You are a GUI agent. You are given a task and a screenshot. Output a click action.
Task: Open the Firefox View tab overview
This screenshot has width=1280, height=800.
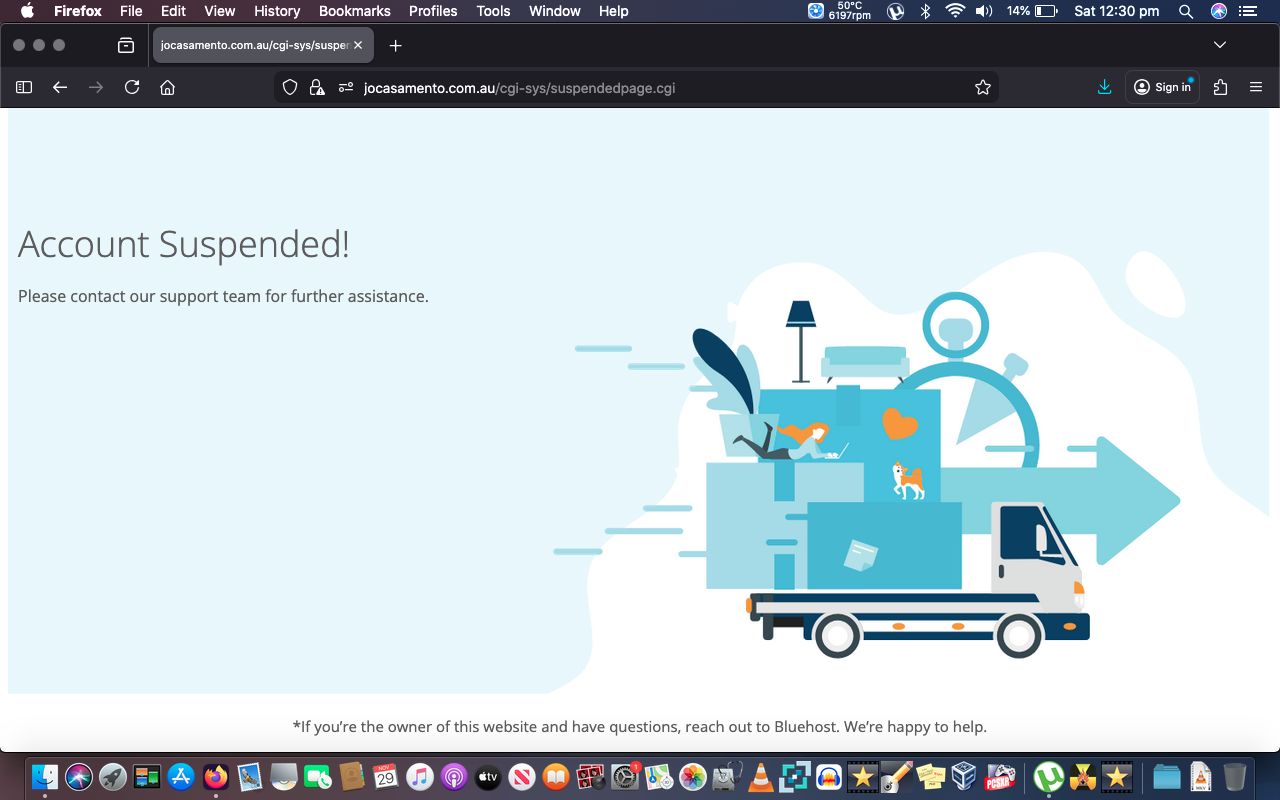coord(126,45)
